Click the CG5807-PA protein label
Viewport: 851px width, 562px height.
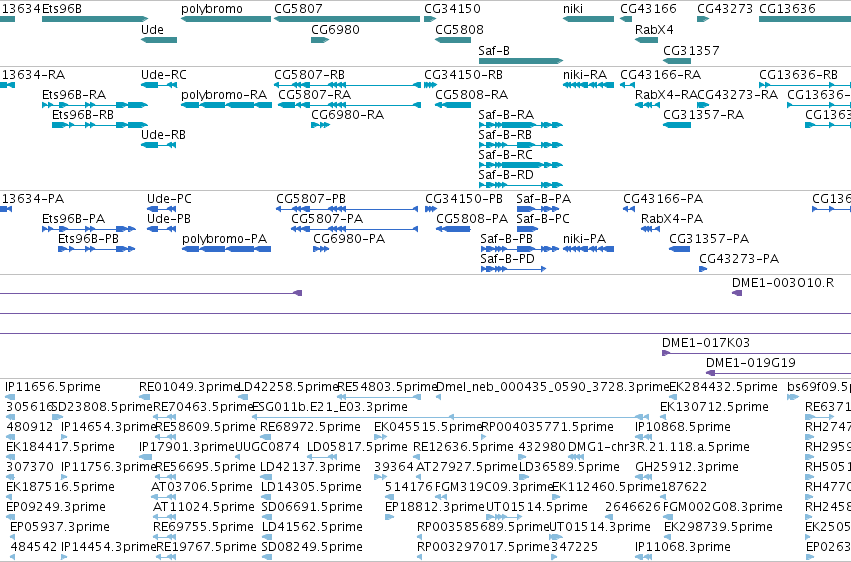(327, 219)
